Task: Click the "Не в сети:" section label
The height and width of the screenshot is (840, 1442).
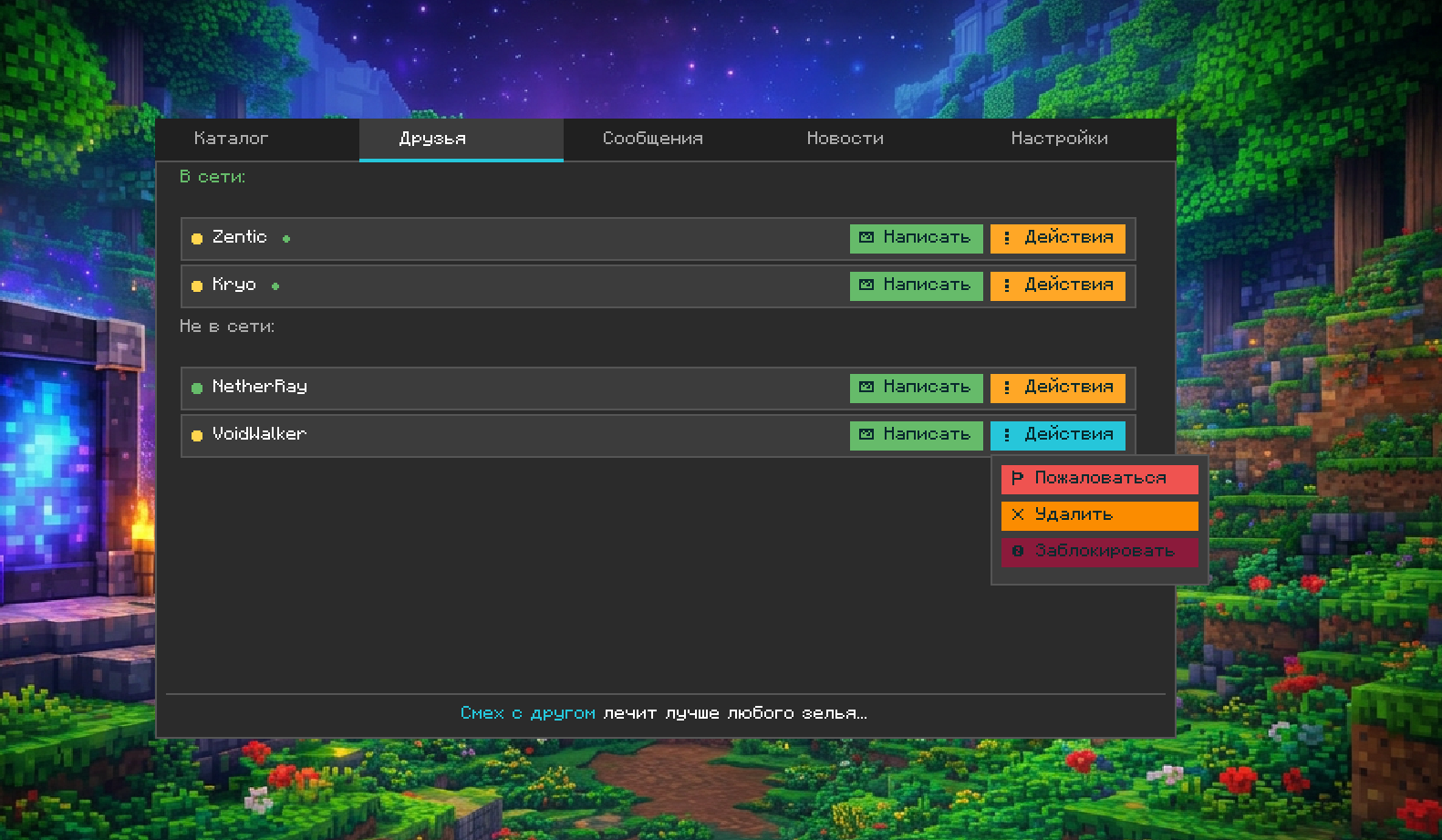Action: [227, 327]
